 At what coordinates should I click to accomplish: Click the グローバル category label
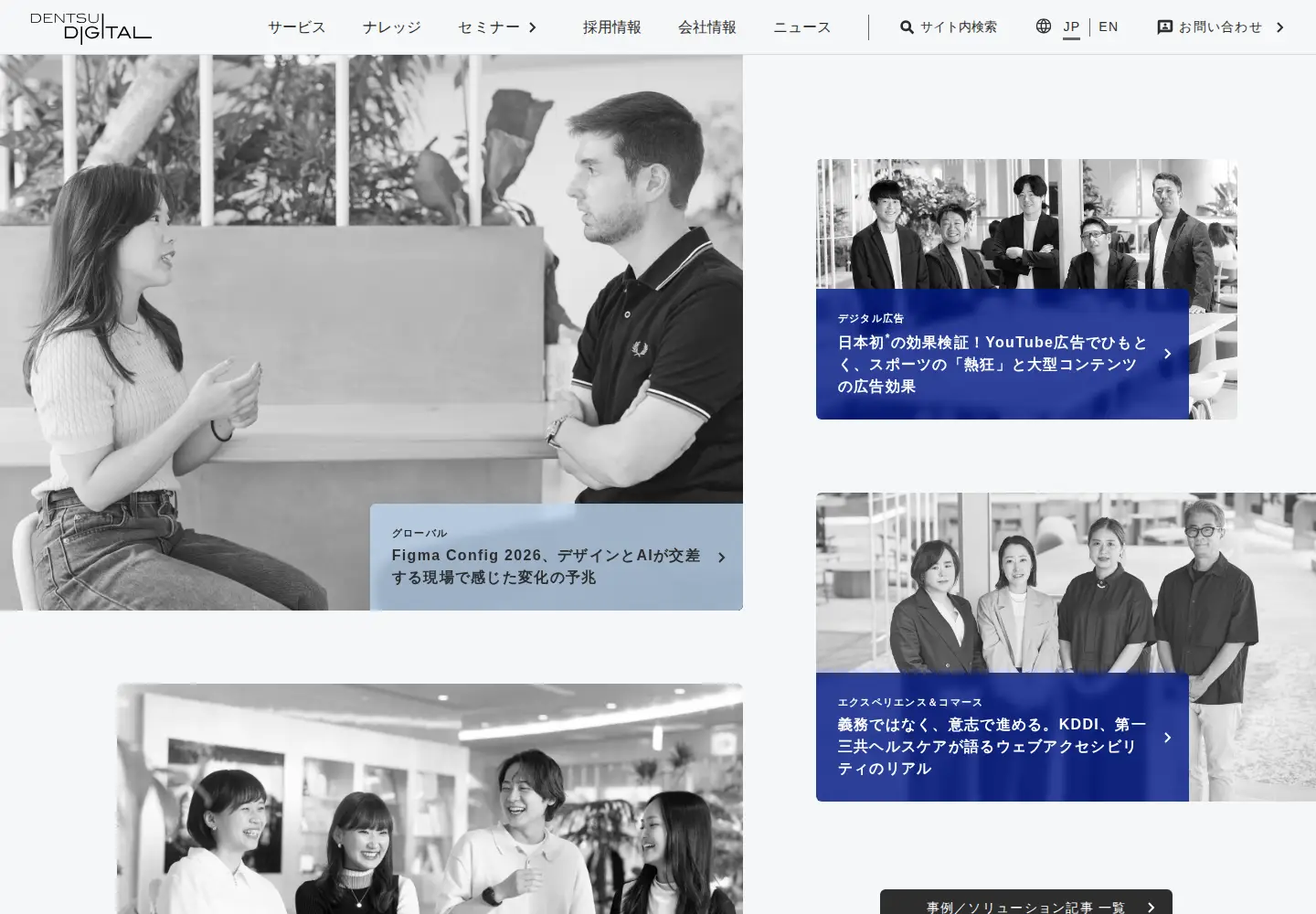tap(419, 533)
